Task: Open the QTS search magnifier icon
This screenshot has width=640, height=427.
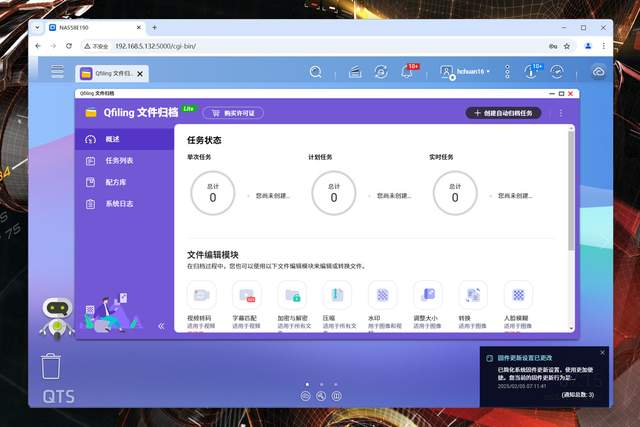Action: (316, 72)
